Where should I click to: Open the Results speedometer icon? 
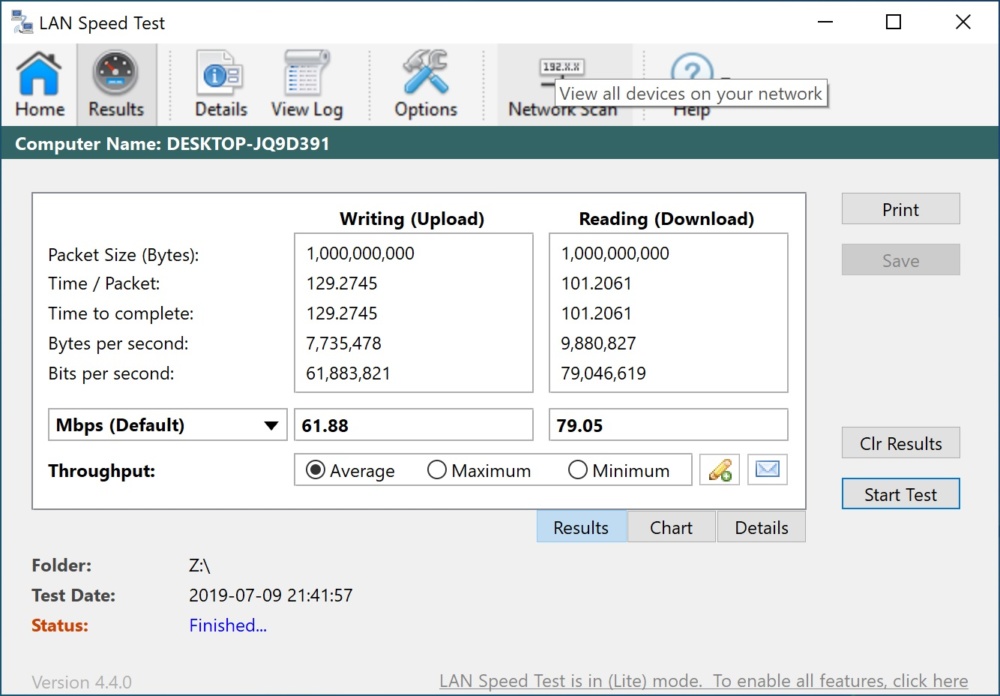pyautogui.click(x=116, y=84)
